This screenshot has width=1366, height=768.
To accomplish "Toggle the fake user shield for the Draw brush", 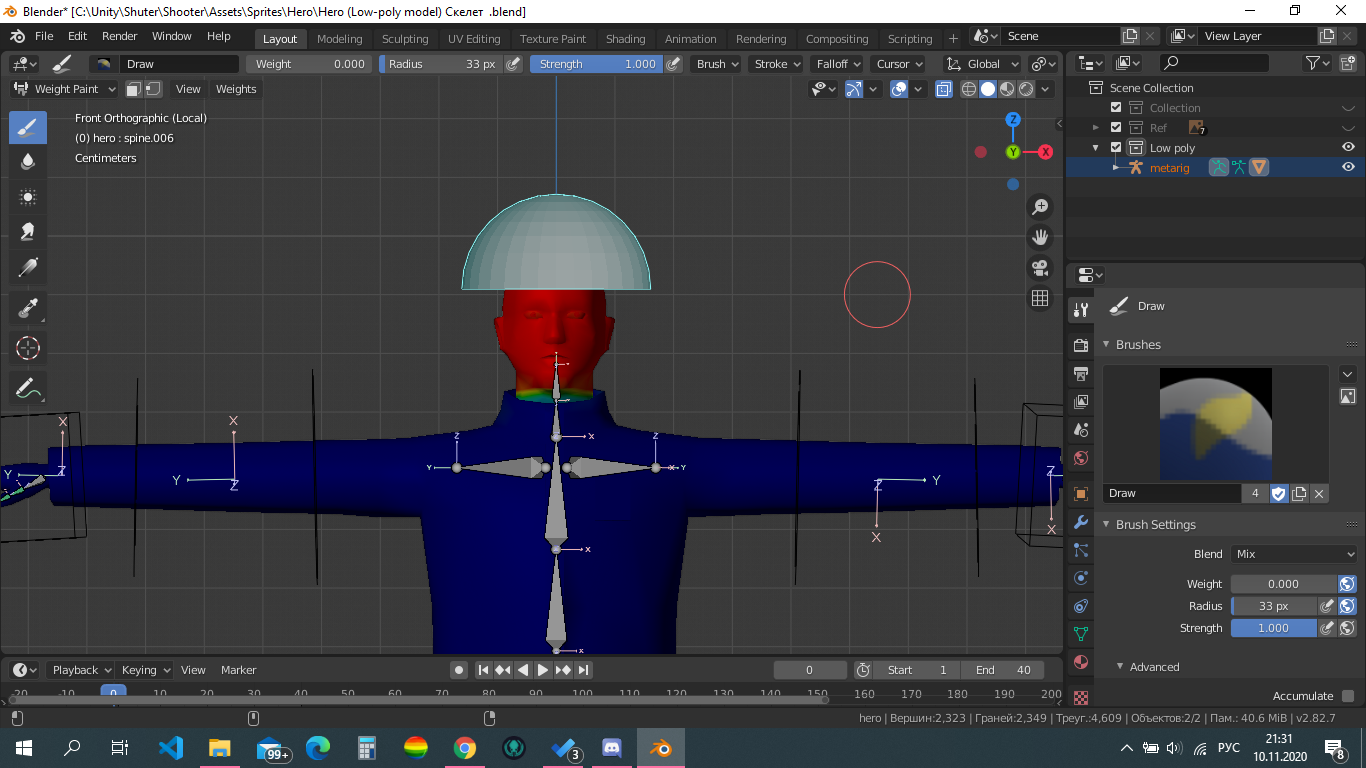I will tap(1279, 493).
